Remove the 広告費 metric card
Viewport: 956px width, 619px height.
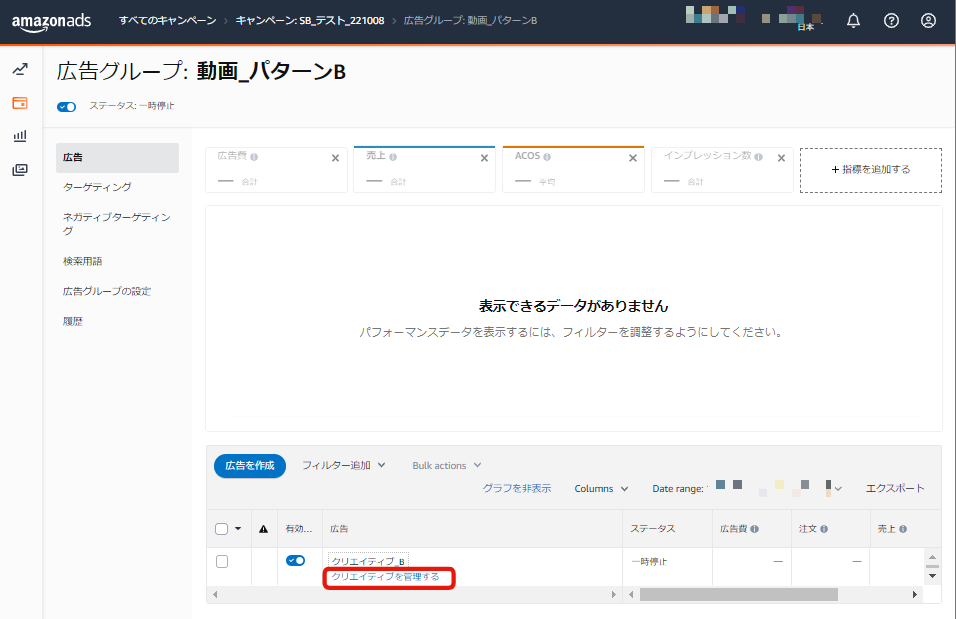click(x=335, y=158)
